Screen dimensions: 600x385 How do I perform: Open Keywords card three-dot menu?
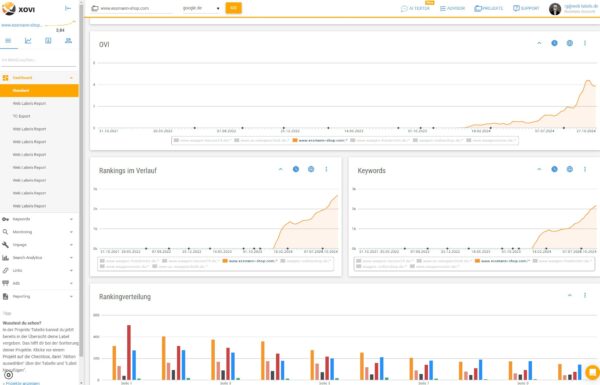click(x=585, y=169)
